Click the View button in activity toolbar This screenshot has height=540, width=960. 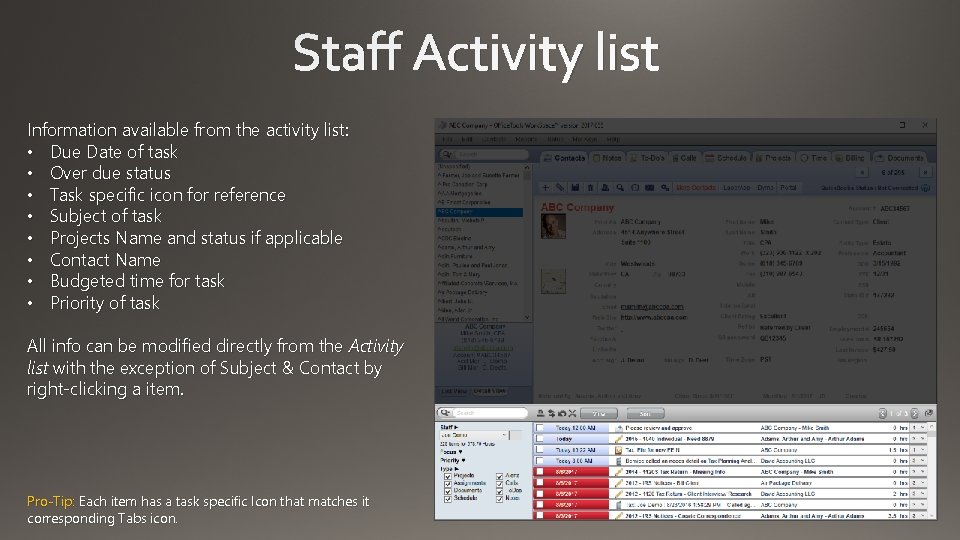tap(599, 414)
